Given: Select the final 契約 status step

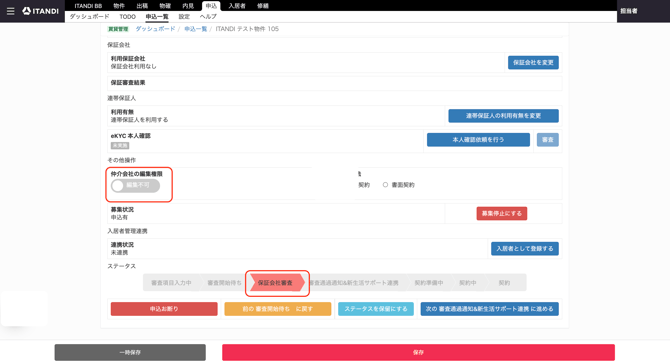Looking at the screenshot, I should (x=504, y=283).
